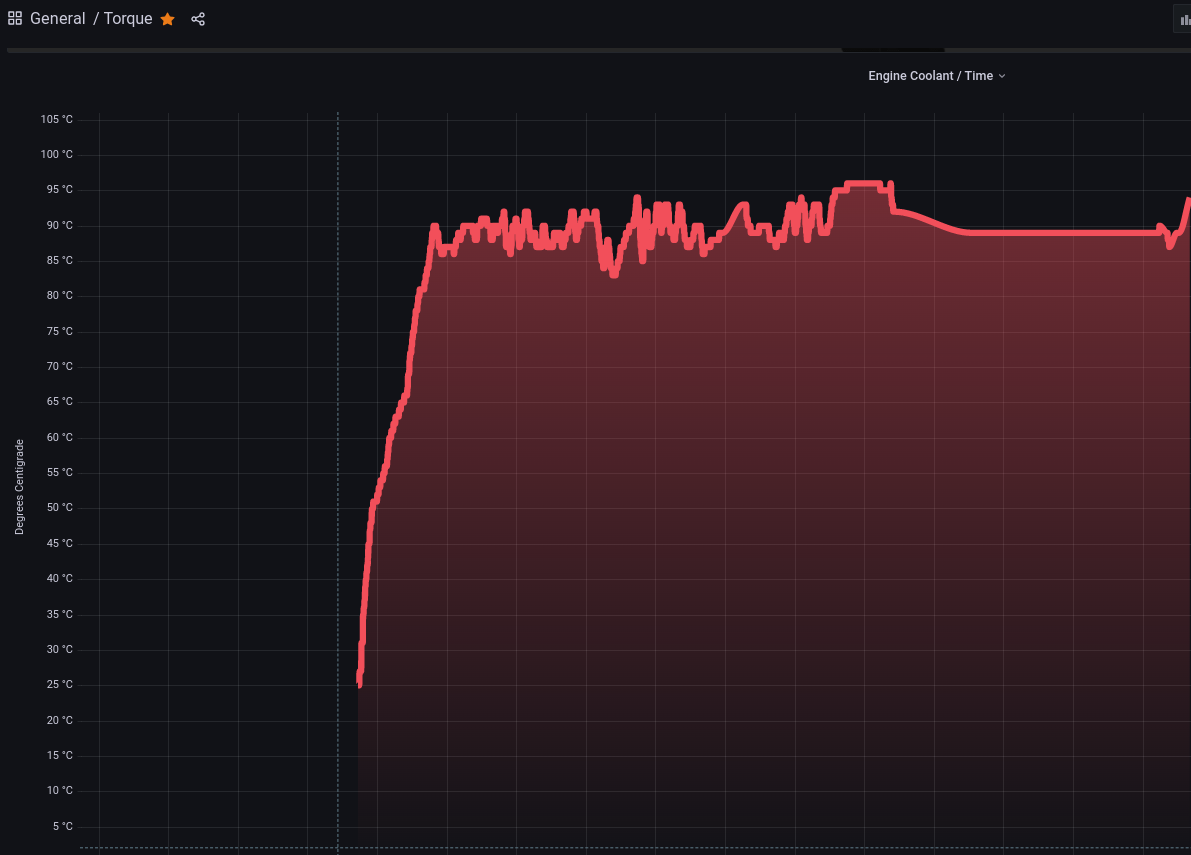Click the 5 °C y-axis tick label

pyautogui.click(x=62, y=826)
